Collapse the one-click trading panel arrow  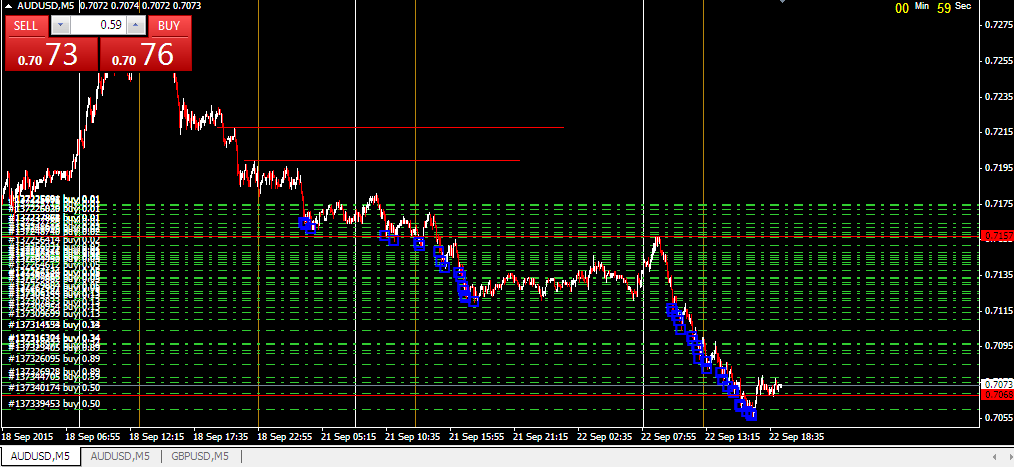(8, 6)
